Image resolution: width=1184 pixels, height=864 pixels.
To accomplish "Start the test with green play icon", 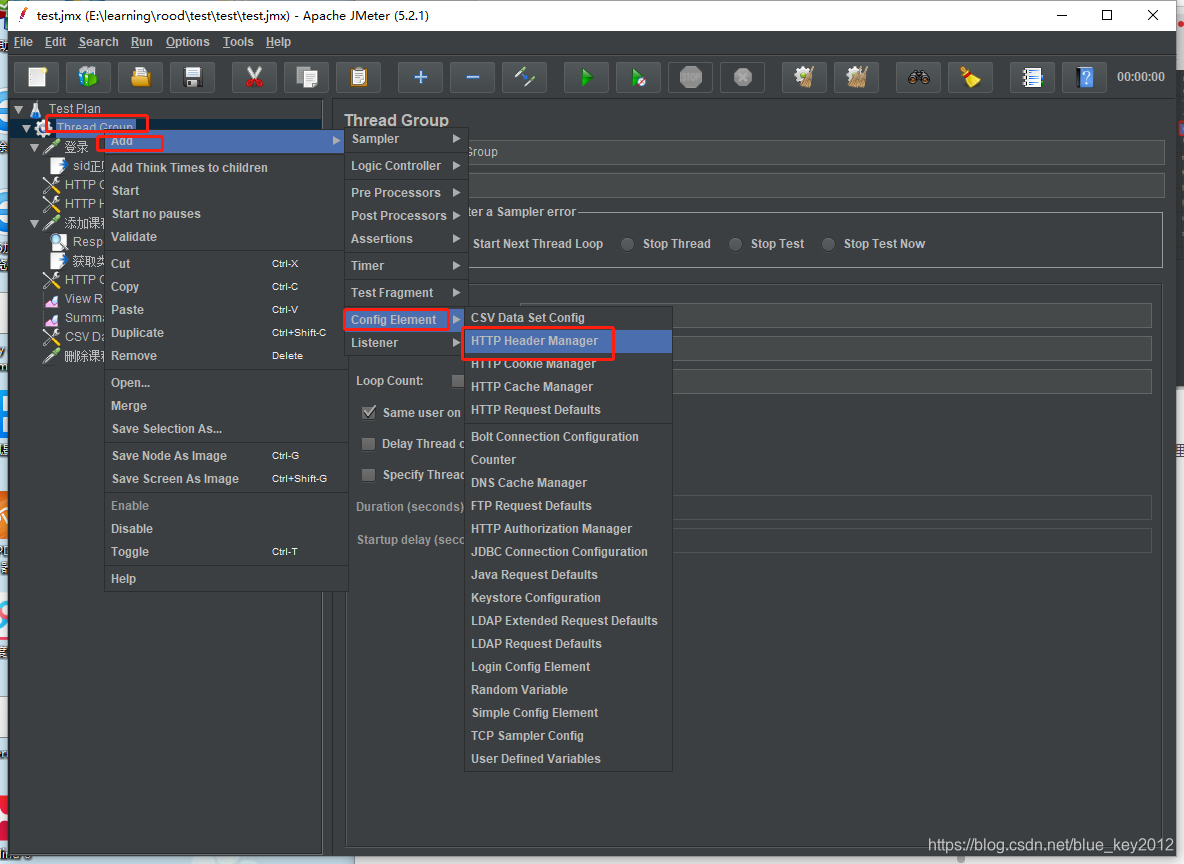I will point(587,77).
